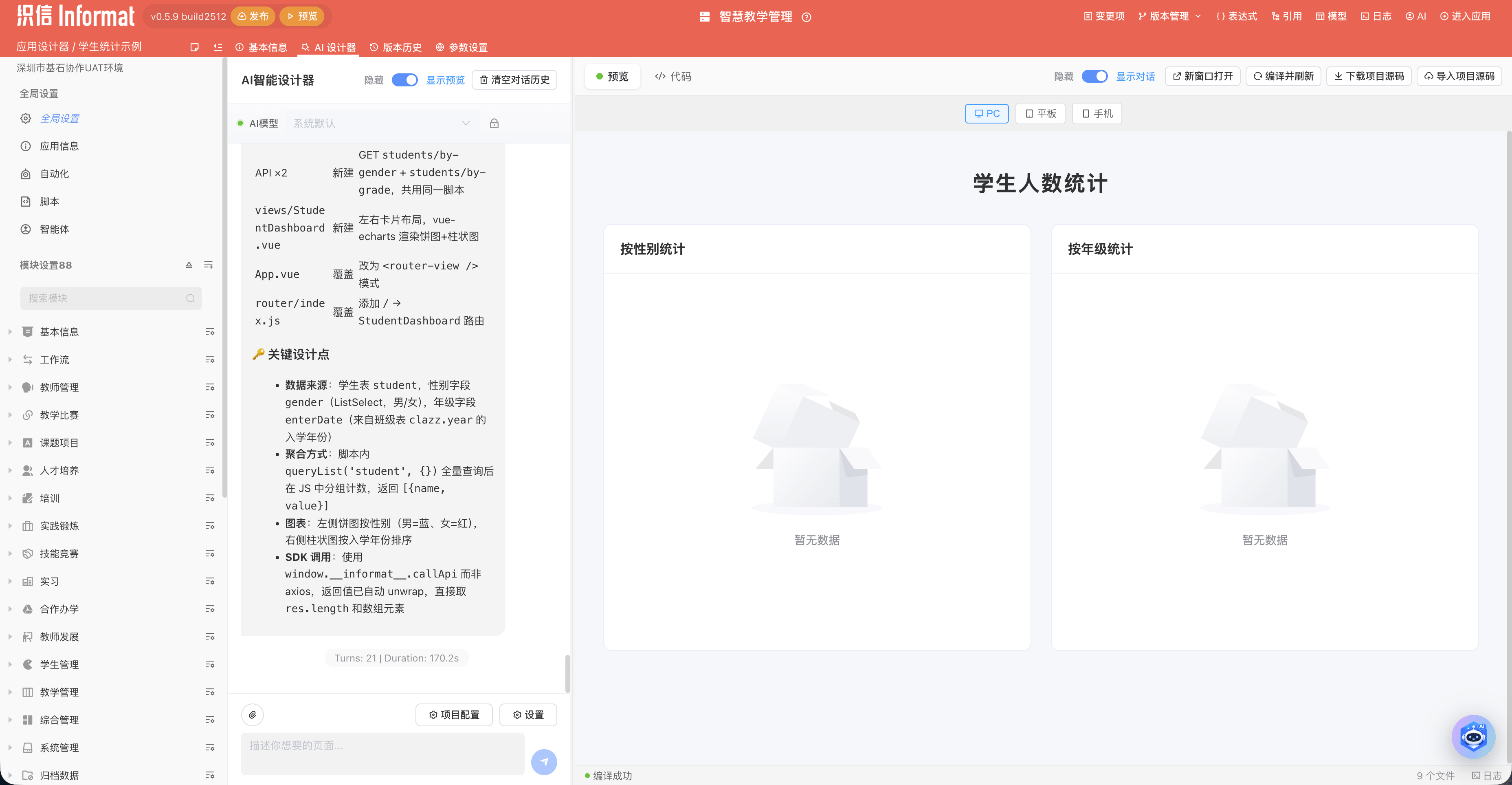This screenshot has height=785, width=1512.
Task: Focus the 描述你想要的页面 input box
Action: [383, 753]
